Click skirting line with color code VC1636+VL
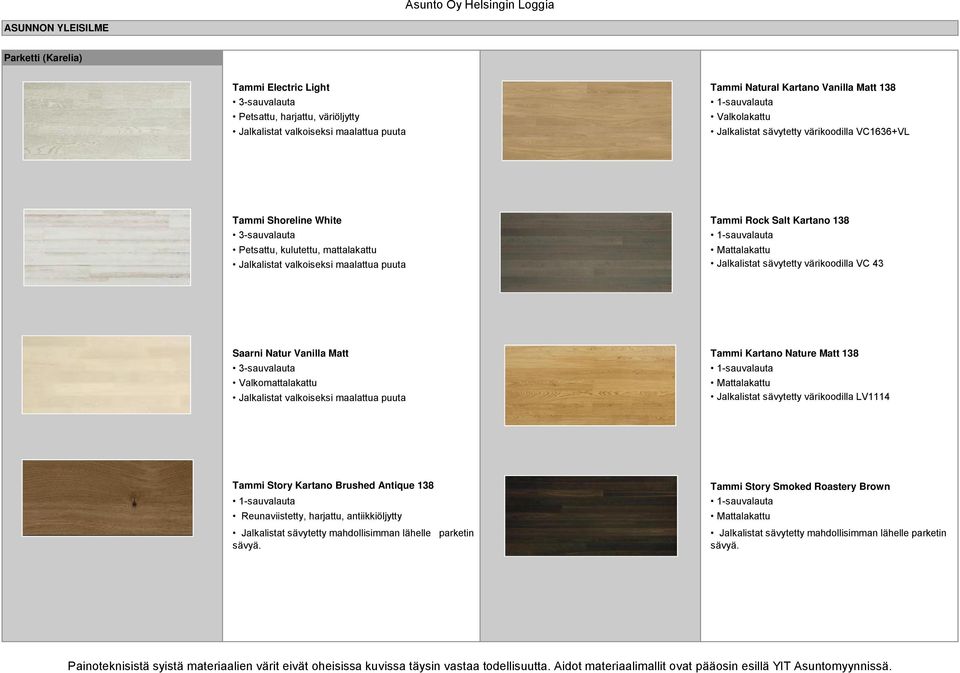 tap(809, 132)
